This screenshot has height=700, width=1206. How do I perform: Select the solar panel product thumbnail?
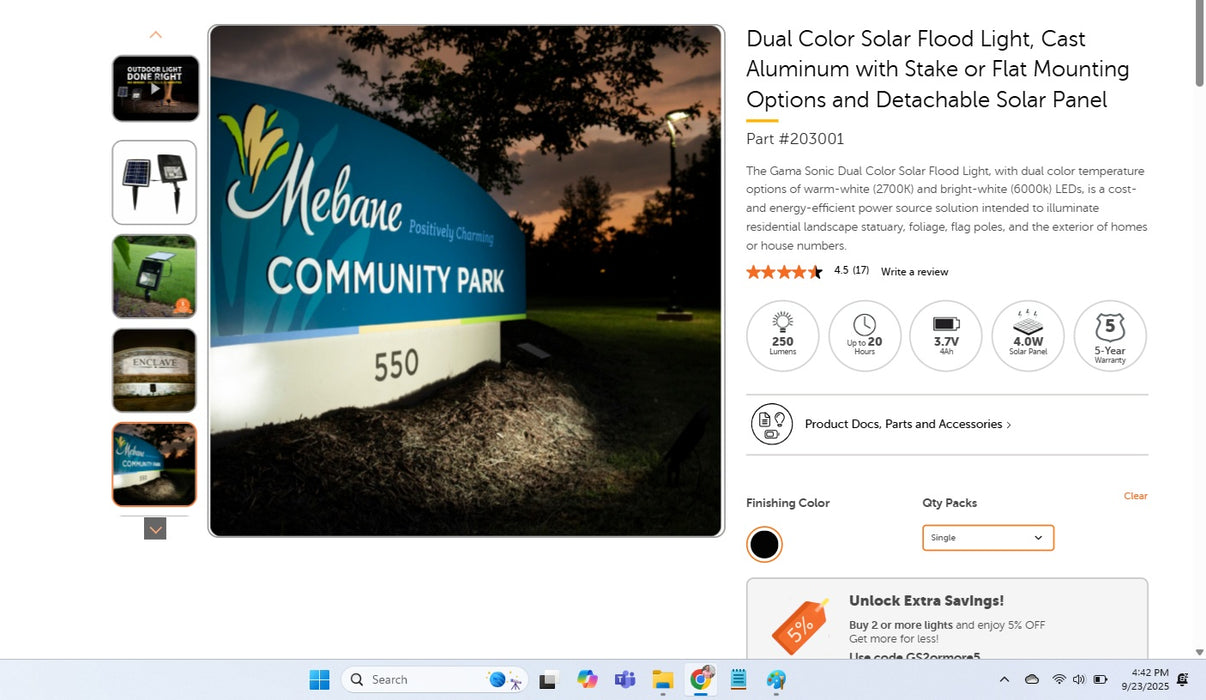(155, 182)
